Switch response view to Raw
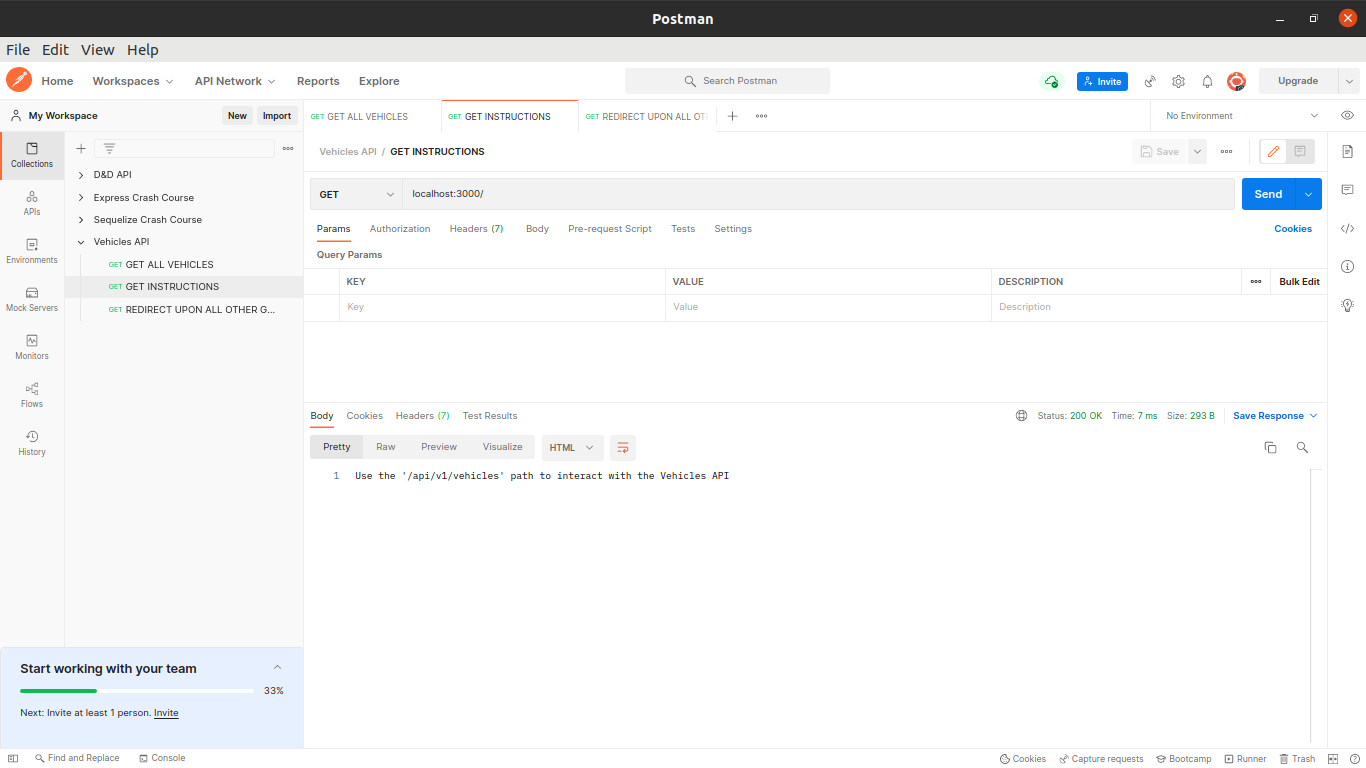The width and height of the screenshot is (1366, 768). [x=385, y=446]
